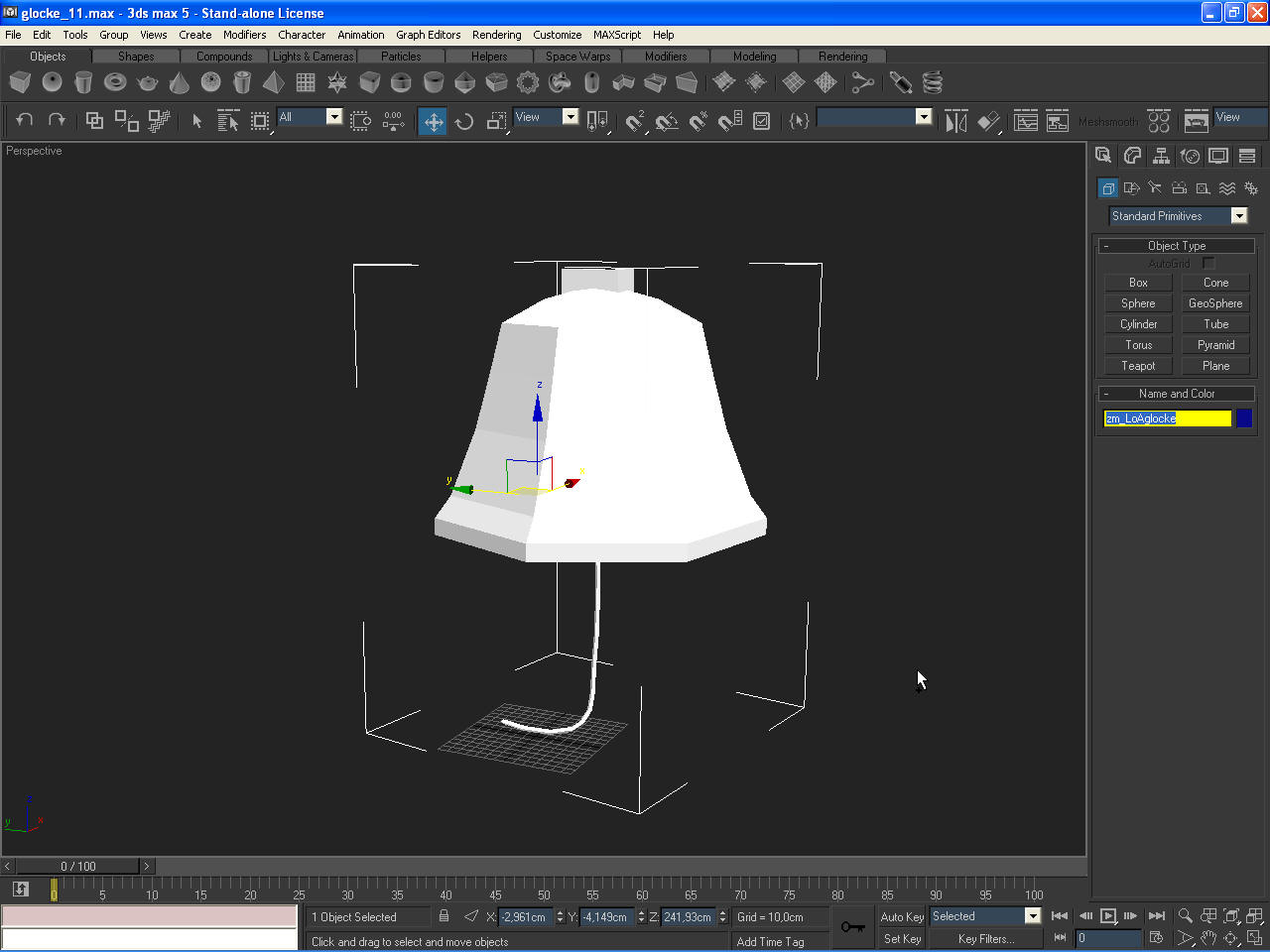
Task: Switch to the Lights & Cameras tab
Action: pos(313,57)
